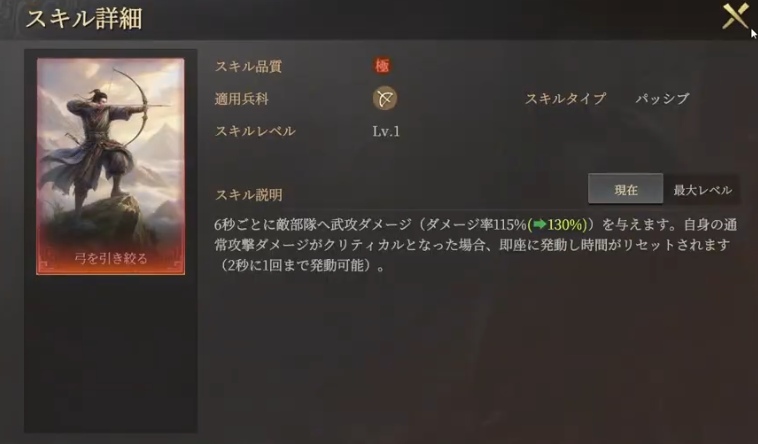Close the スキル詳細 dialog with crossed-swords icon
This screenshot has width=758, height=444.
pos(735,16)
